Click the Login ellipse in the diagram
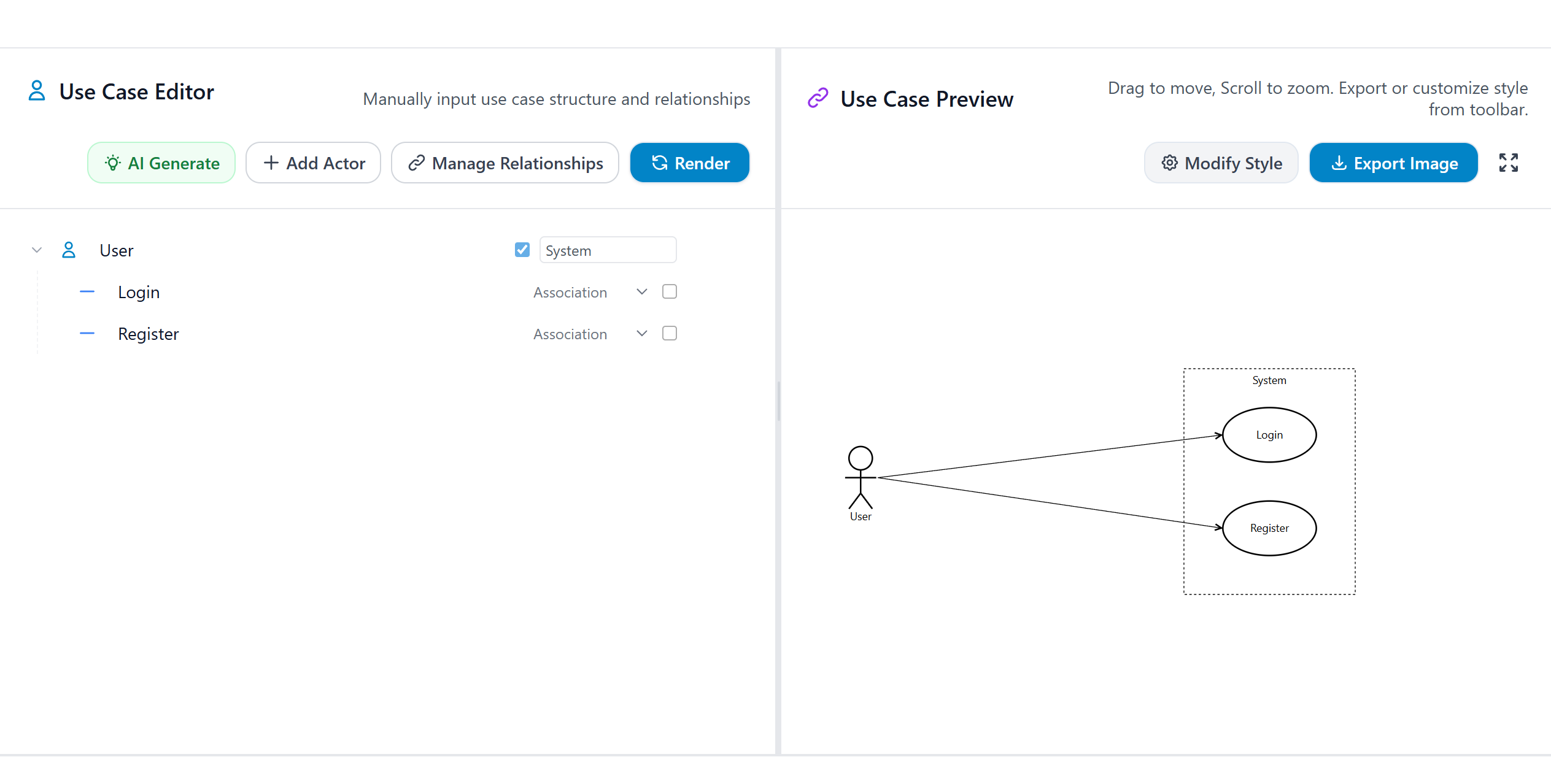The image size is (1551, 784). point(1269,434)
